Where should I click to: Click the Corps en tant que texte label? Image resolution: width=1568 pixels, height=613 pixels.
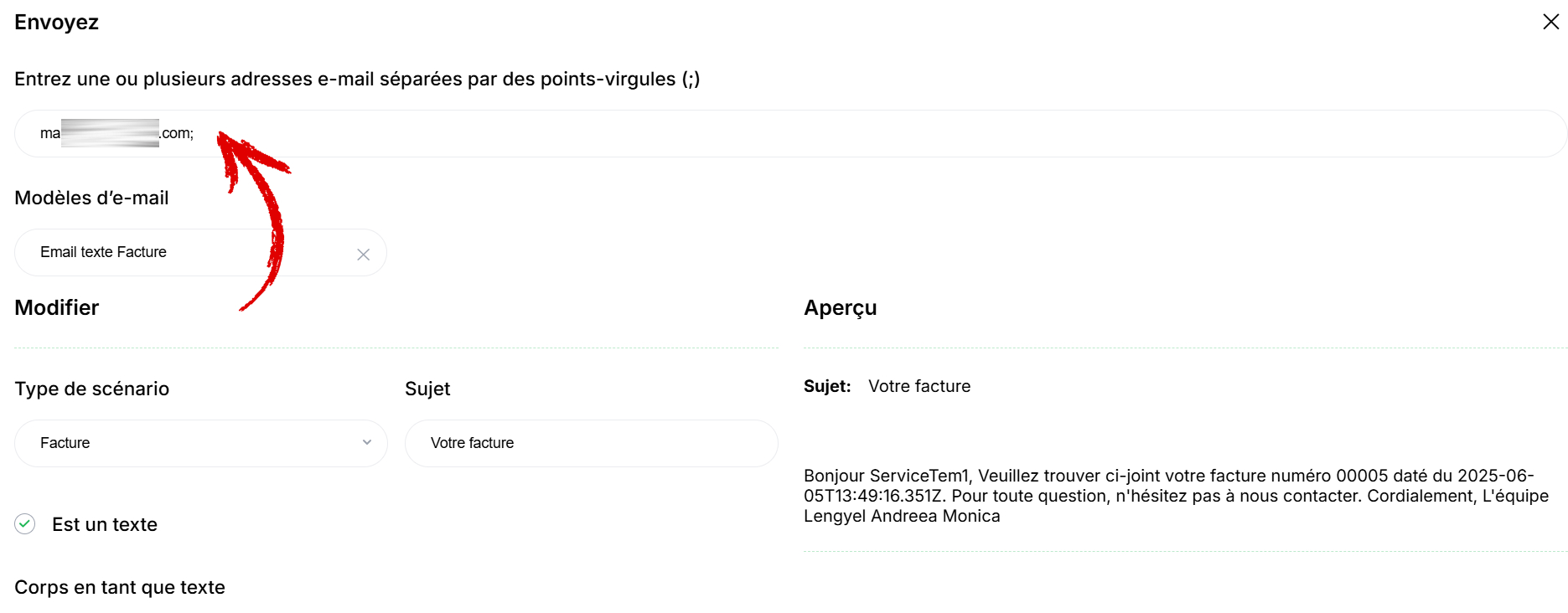click(x=120, y=587)
